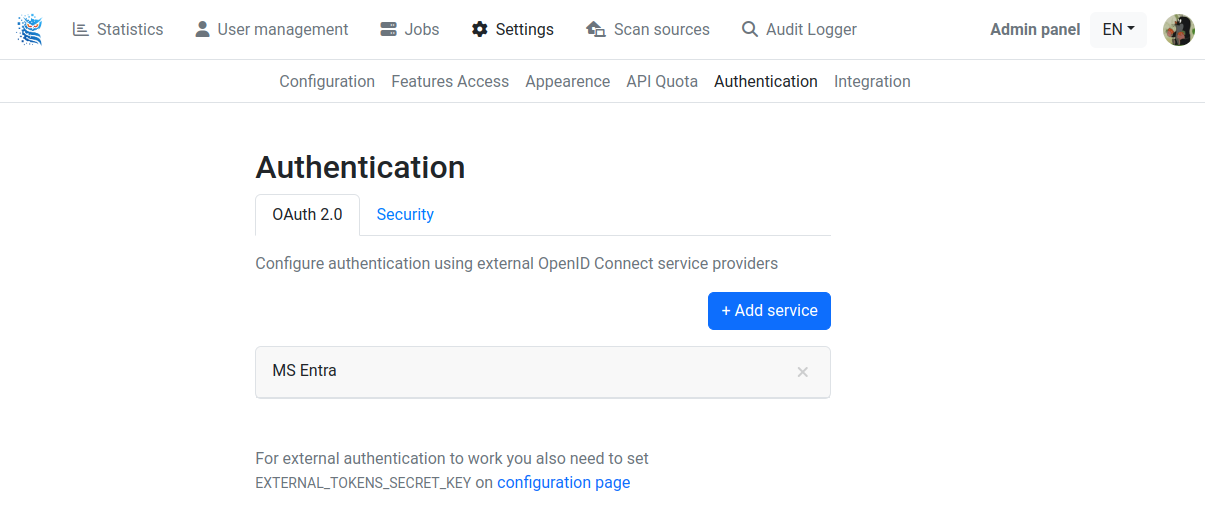Image resolution: width=1205 pixels, height=528 pixels.
Task: Remove the MS Entra service
Action: (802, 372)
